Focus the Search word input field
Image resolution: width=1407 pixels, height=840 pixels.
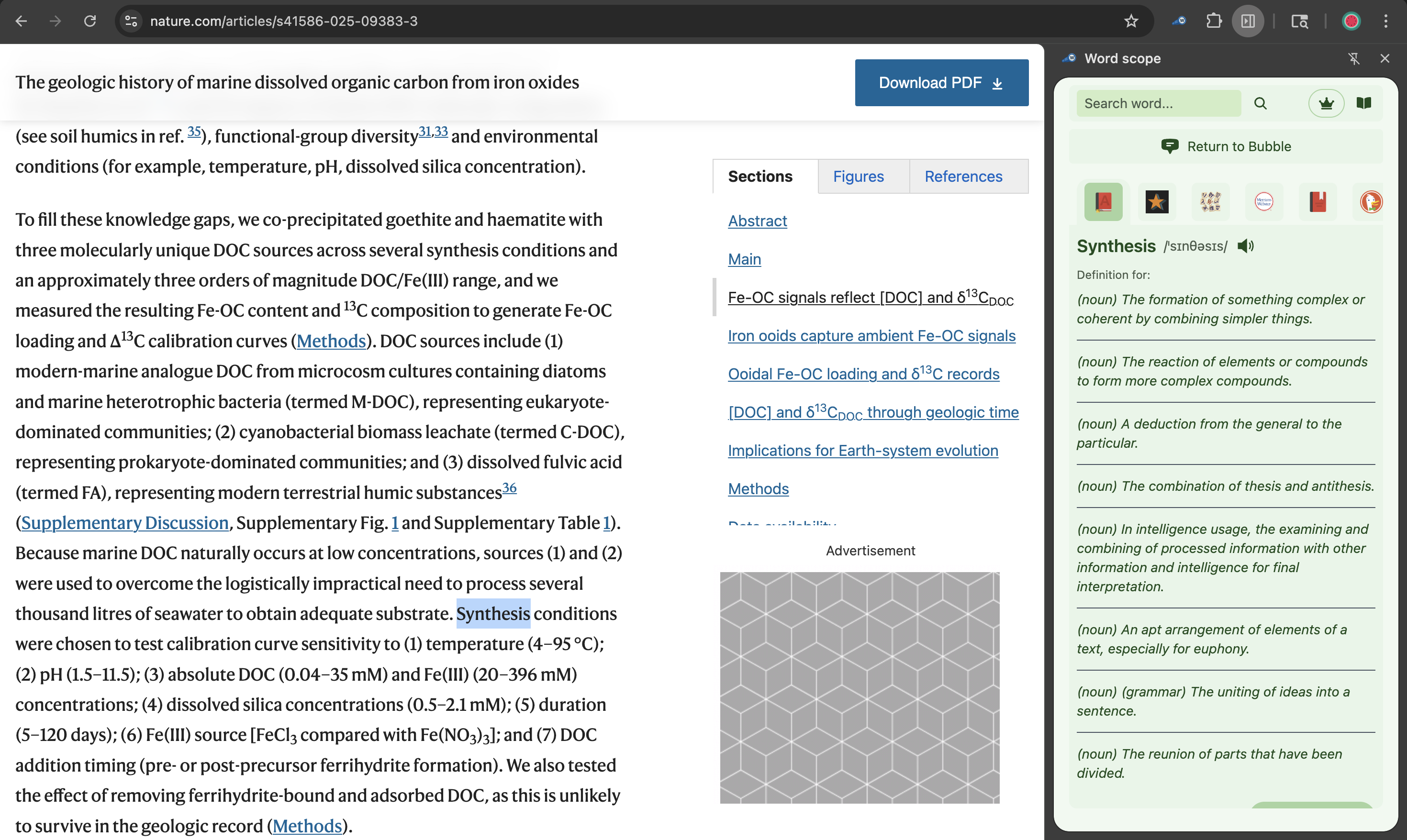coord(1157,104)
